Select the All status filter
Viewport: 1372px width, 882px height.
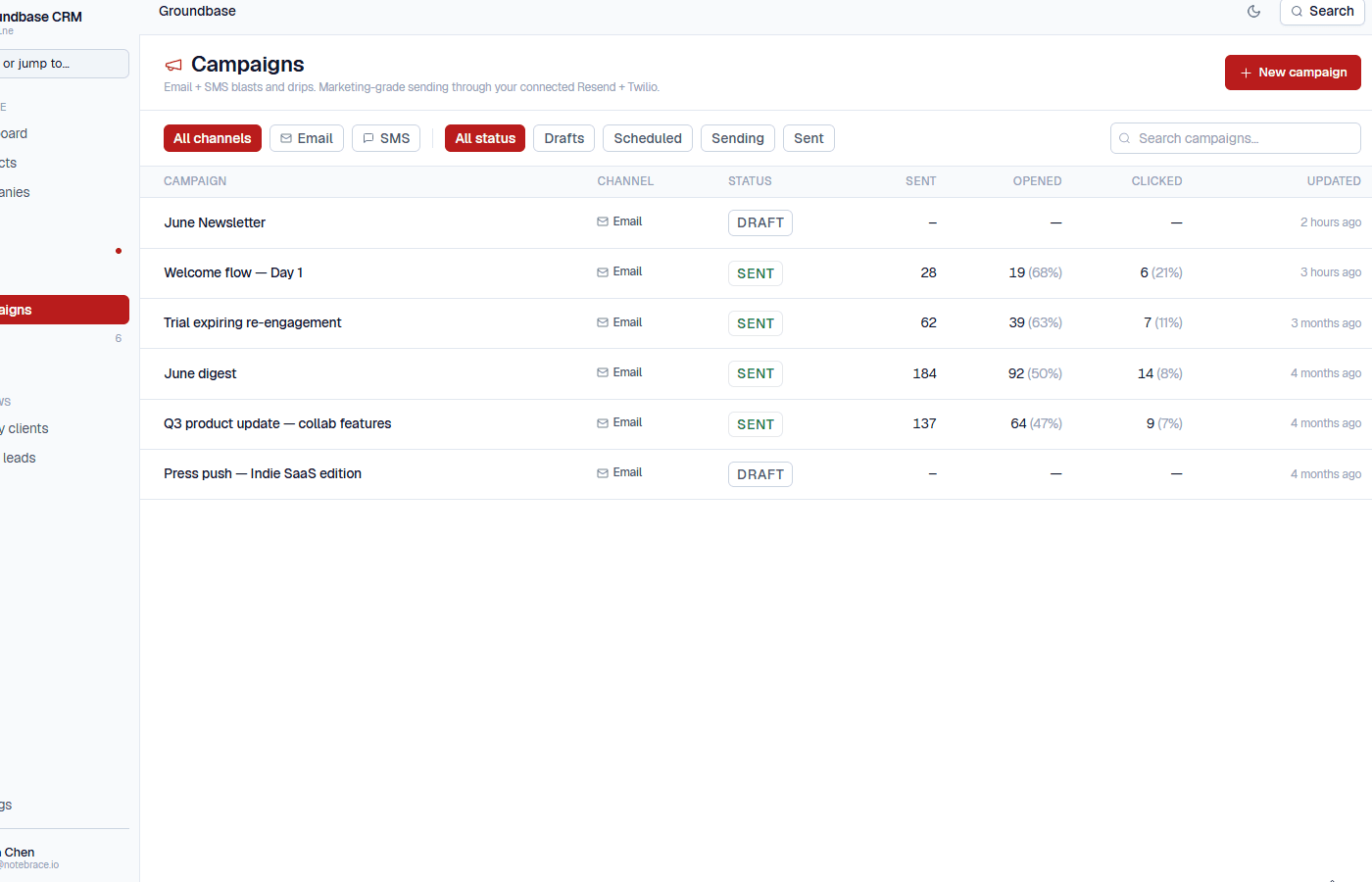pyautogui.click(x=485, y=138)
